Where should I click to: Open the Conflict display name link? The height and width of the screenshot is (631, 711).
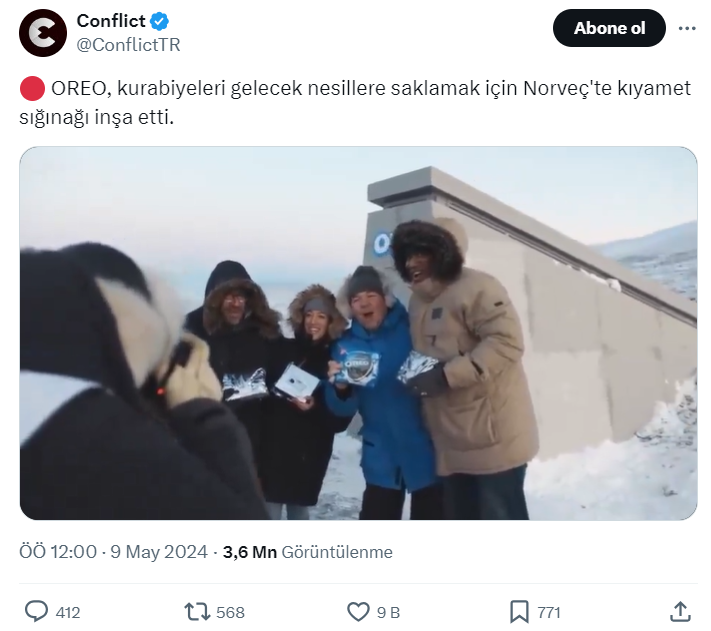[111, 21]
